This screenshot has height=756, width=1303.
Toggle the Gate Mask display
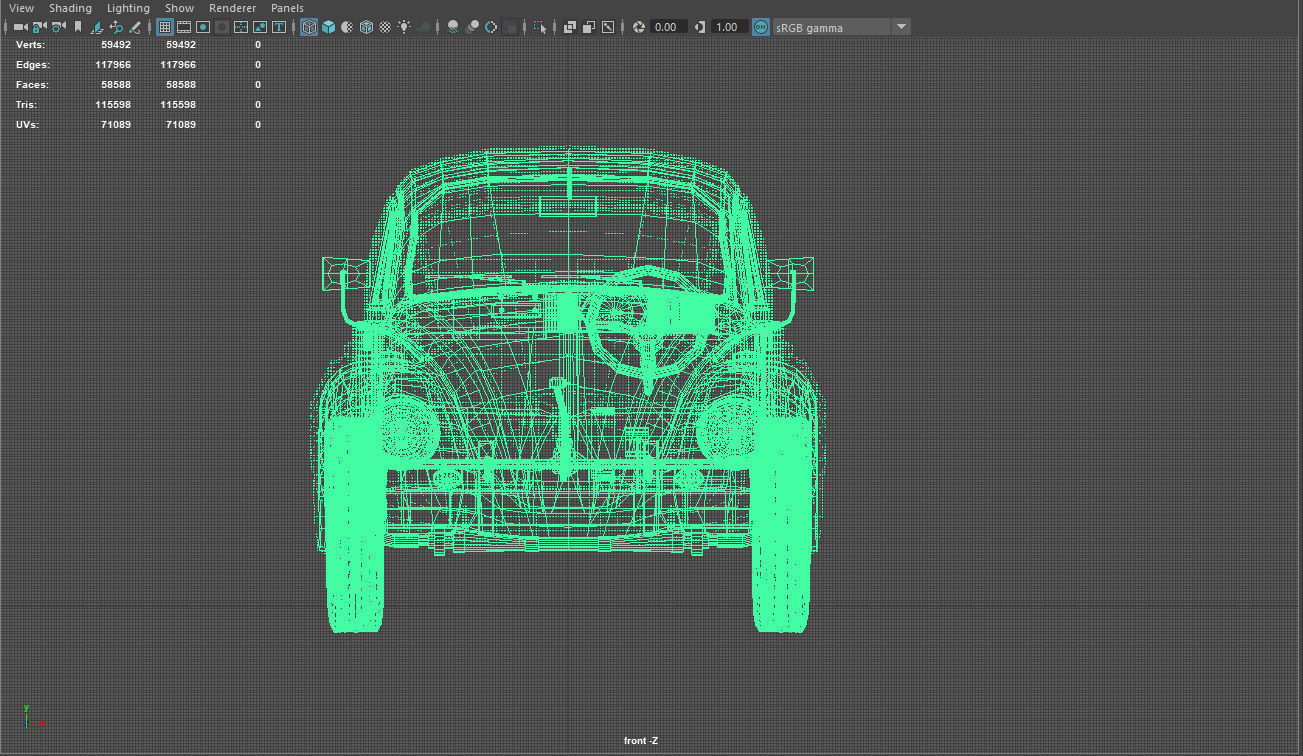point(222,27)
